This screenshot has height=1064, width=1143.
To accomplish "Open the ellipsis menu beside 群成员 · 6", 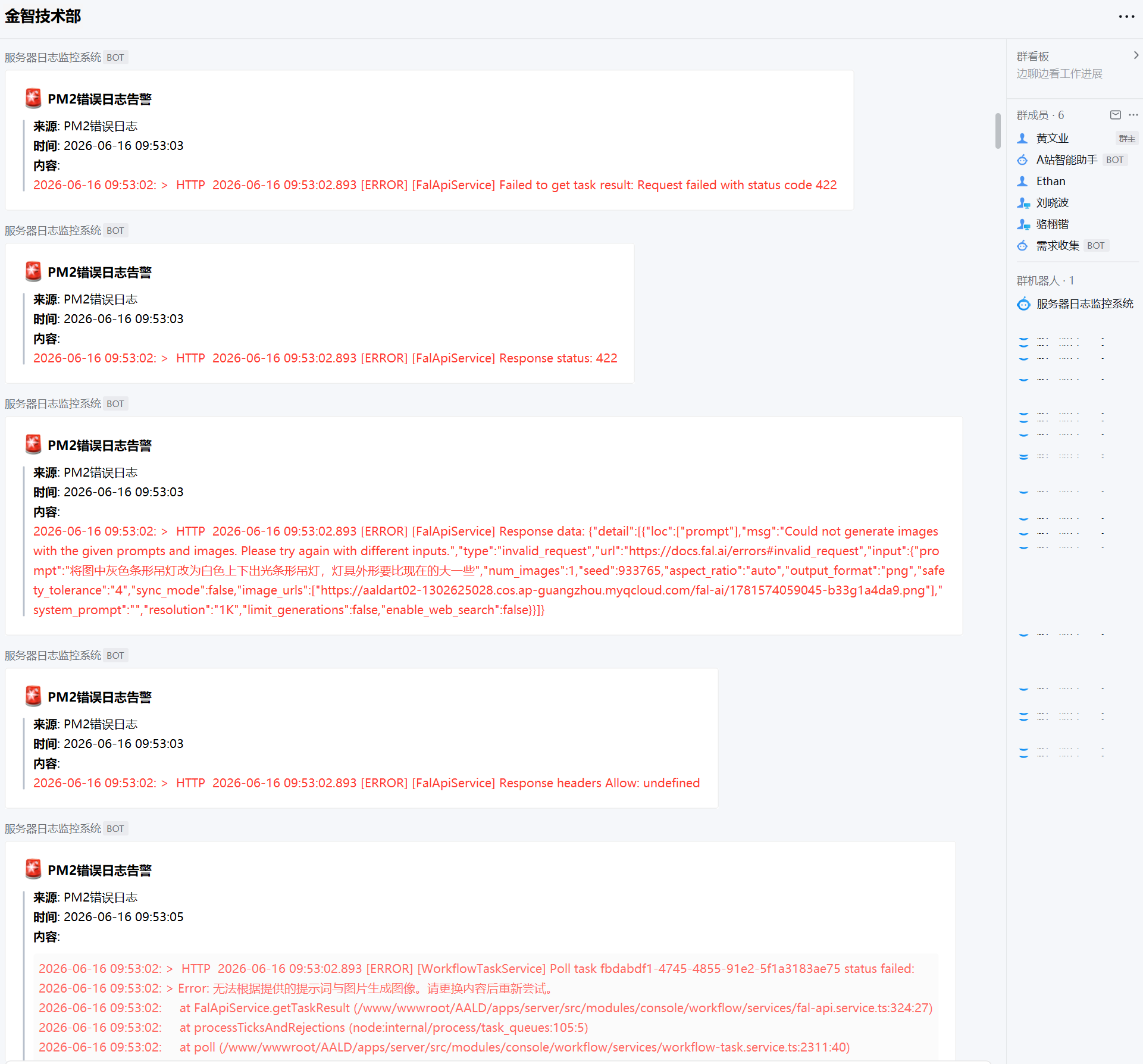I will (1133, 115).
